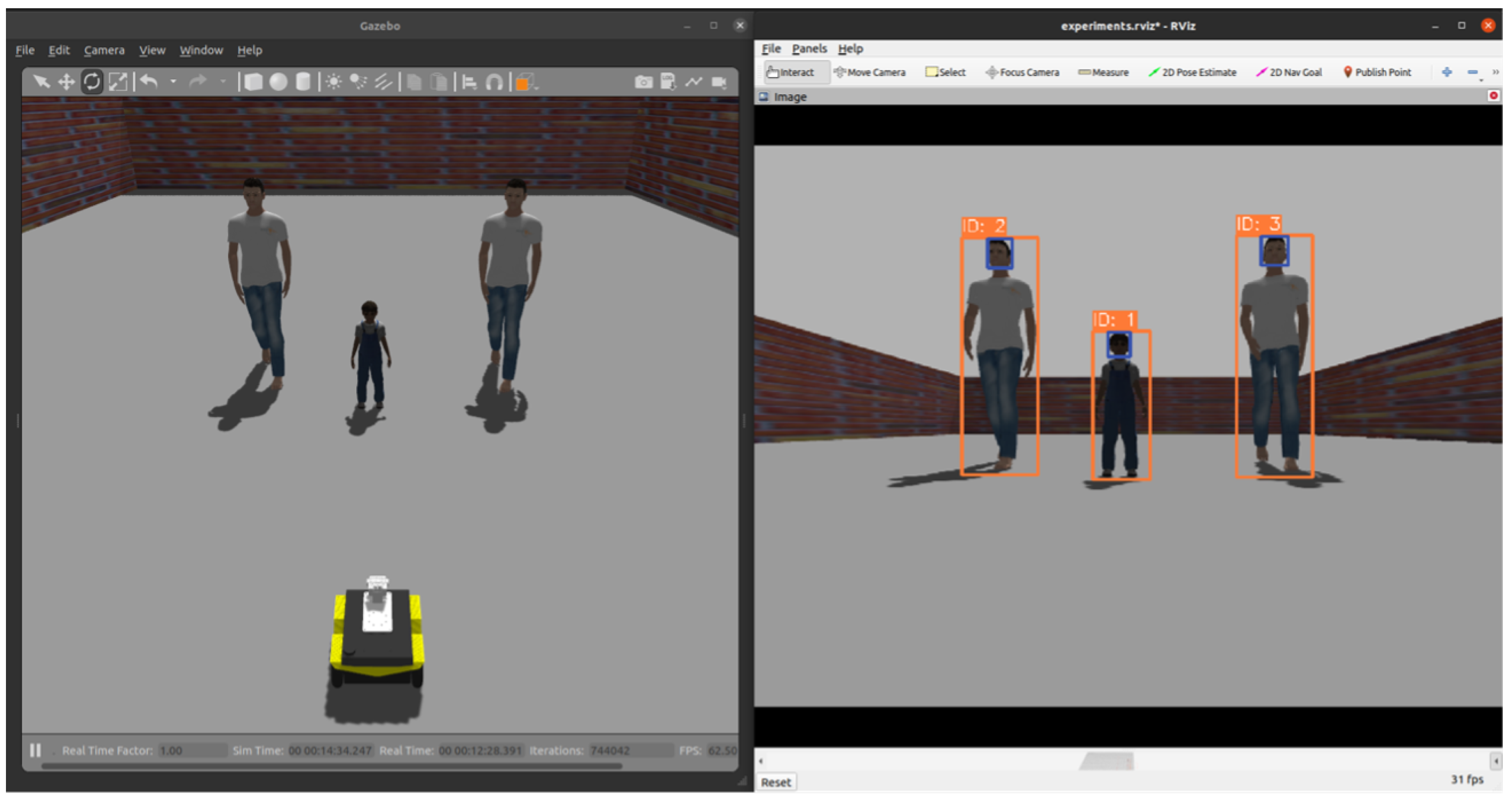Open the Camera menu in Gazebo

[x=104, y=50]
